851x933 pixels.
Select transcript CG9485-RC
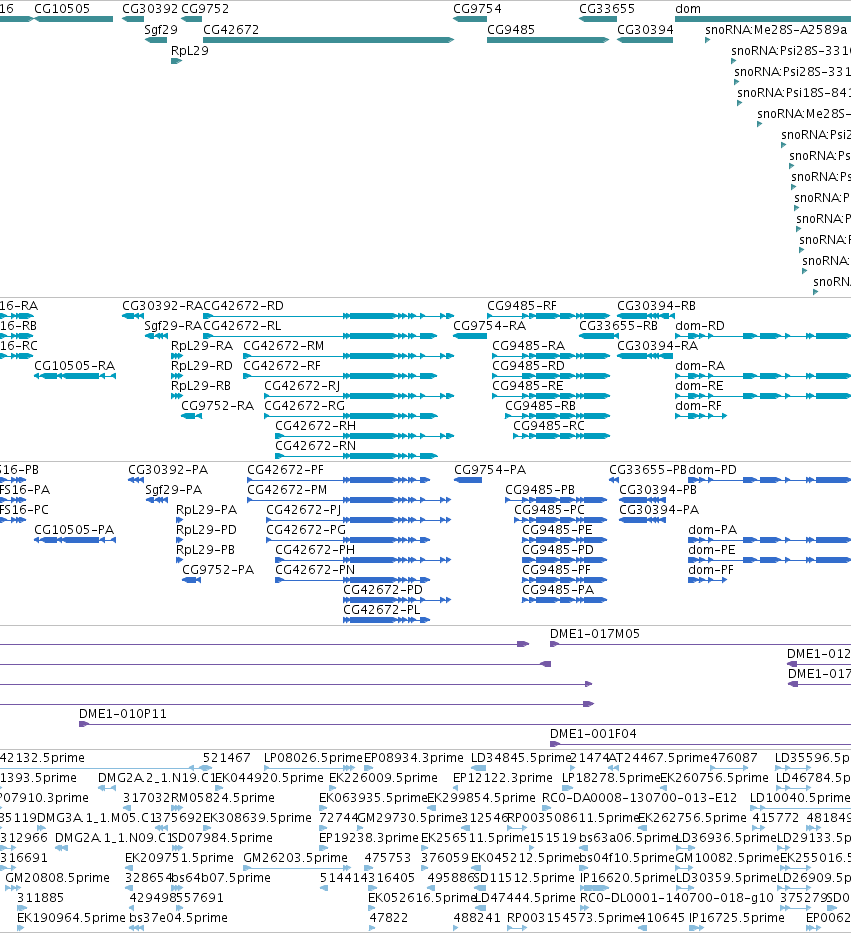pos(562,436)
